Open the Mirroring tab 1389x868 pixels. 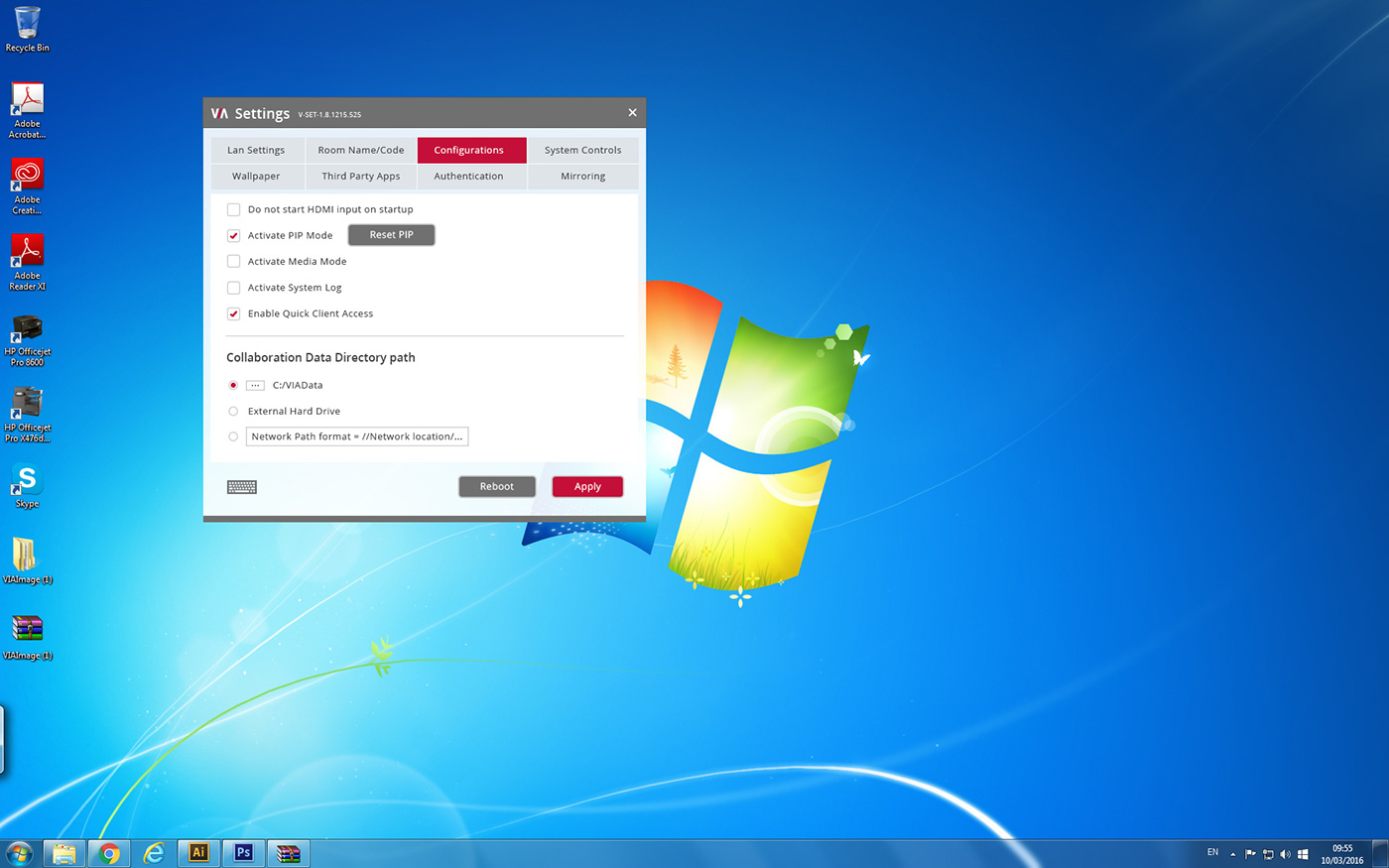(582, 177)
